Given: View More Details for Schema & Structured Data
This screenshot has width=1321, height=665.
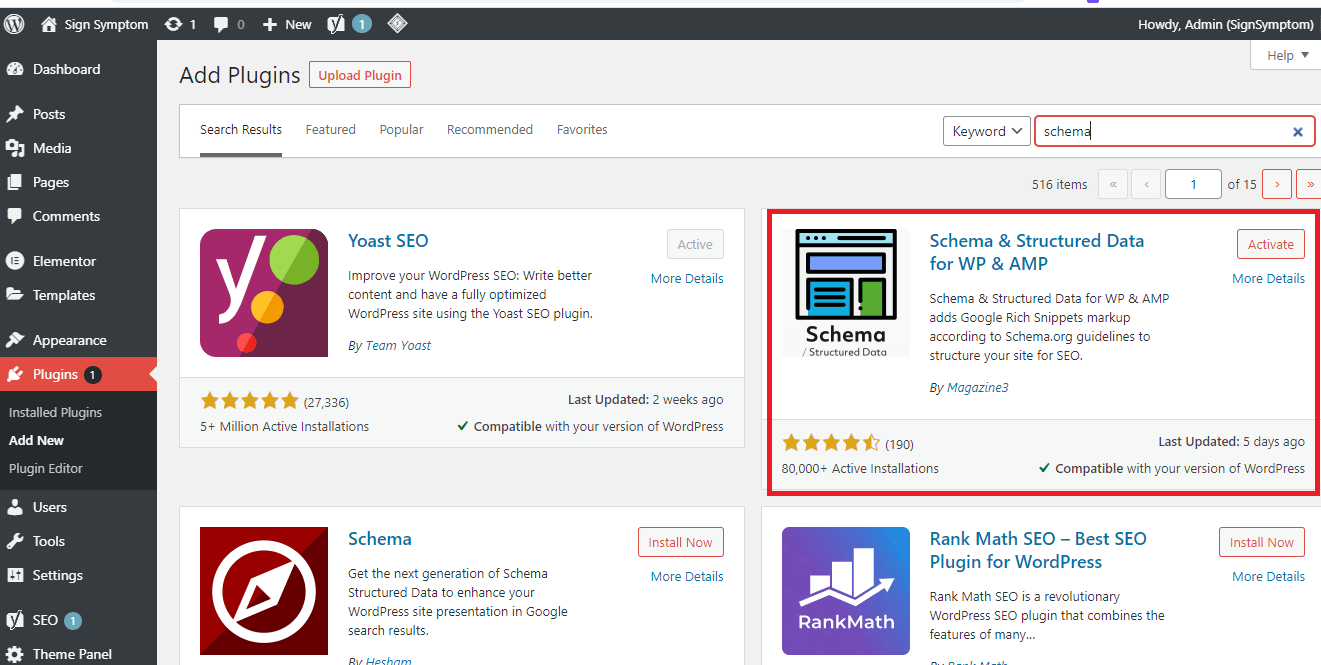Looking at the screenshot, I should (x=1268, y=279).
